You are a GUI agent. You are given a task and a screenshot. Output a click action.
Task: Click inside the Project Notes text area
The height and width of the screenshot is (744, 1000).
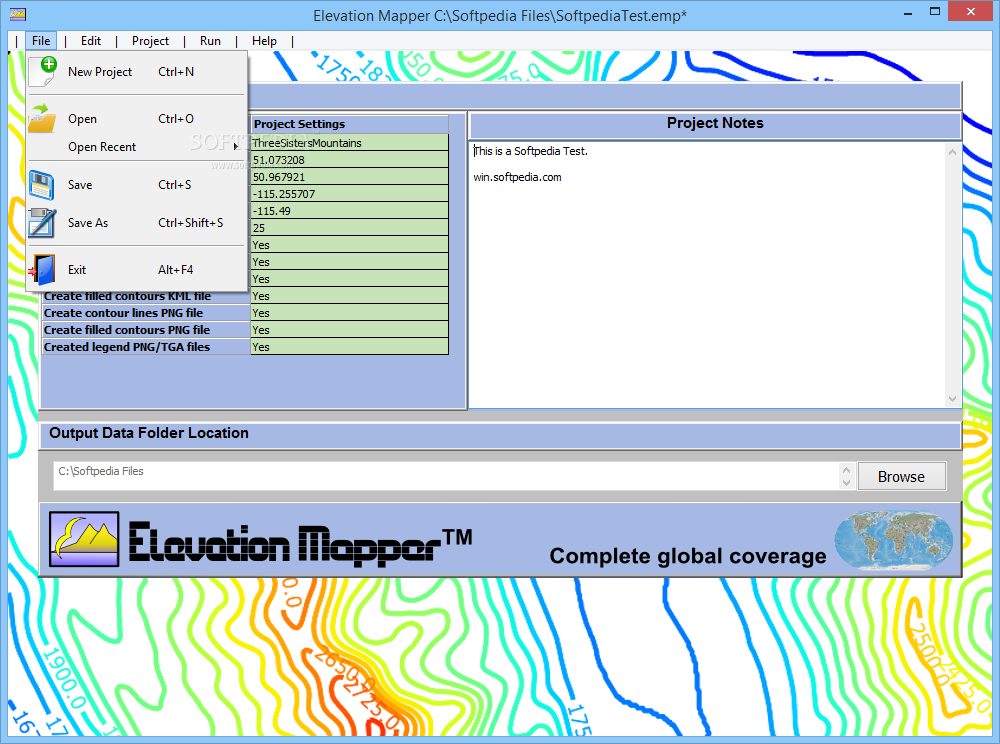tap(708, 275)
